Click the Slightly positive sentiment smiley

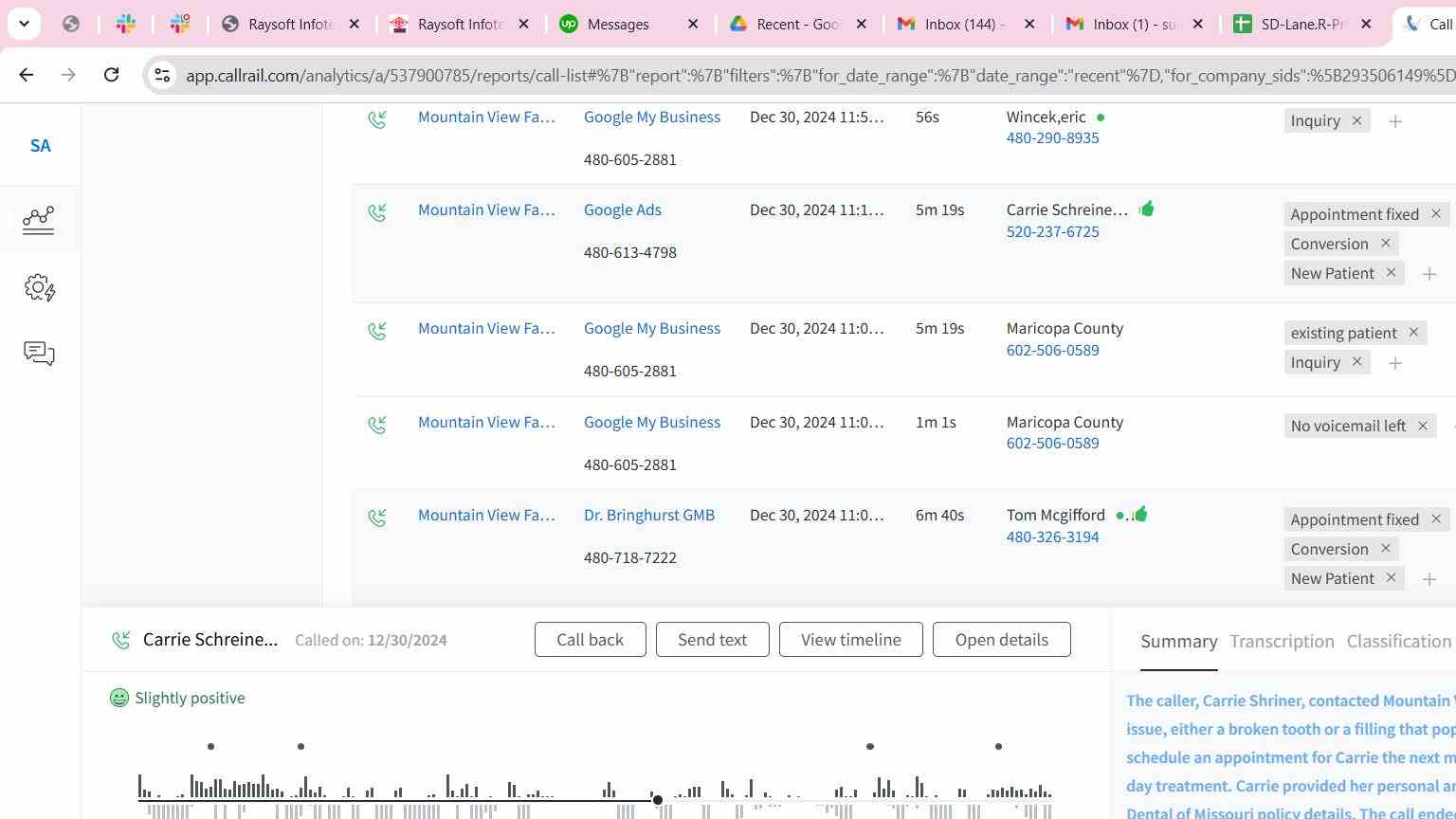click(118, 699)
